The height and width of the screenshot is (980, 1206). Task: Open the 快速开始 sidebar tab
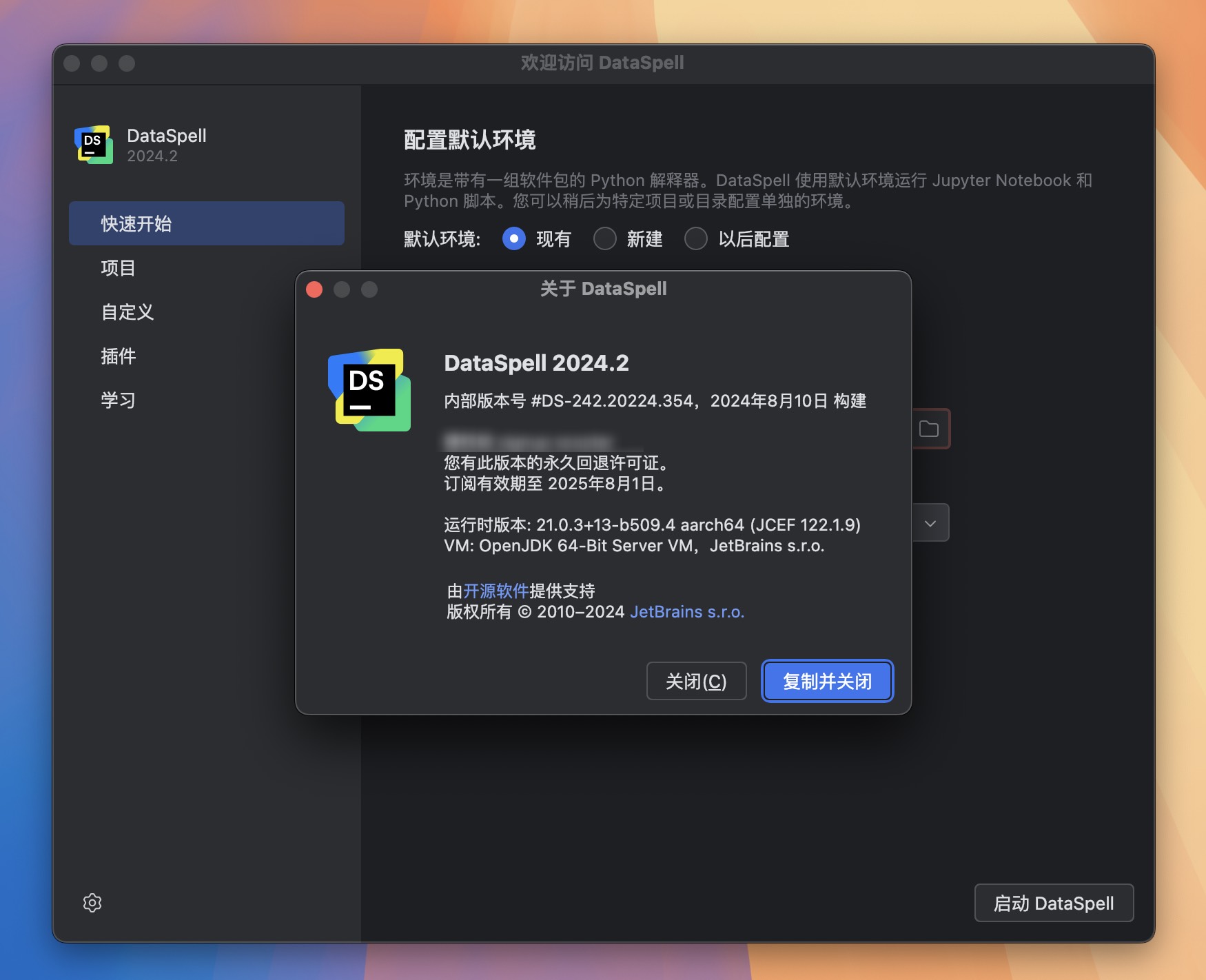(207, 223)
